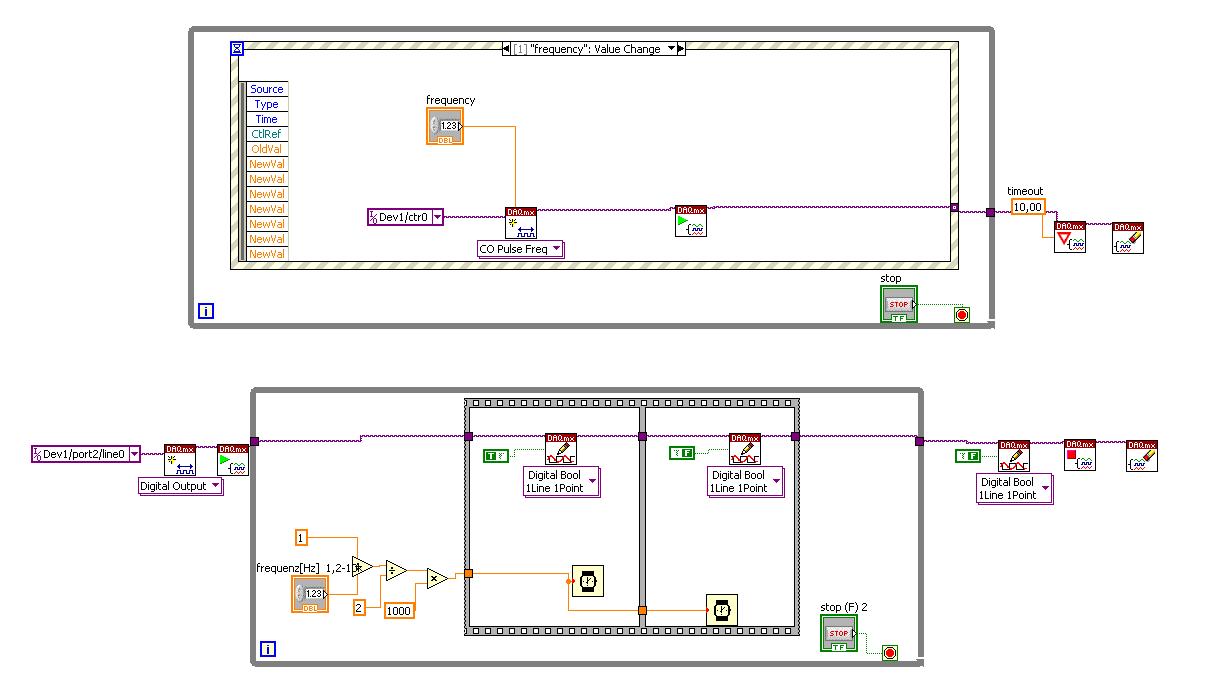The image size is (1220, 678).
Task: Go to next event case with right arrow
Action: (681, 48)
